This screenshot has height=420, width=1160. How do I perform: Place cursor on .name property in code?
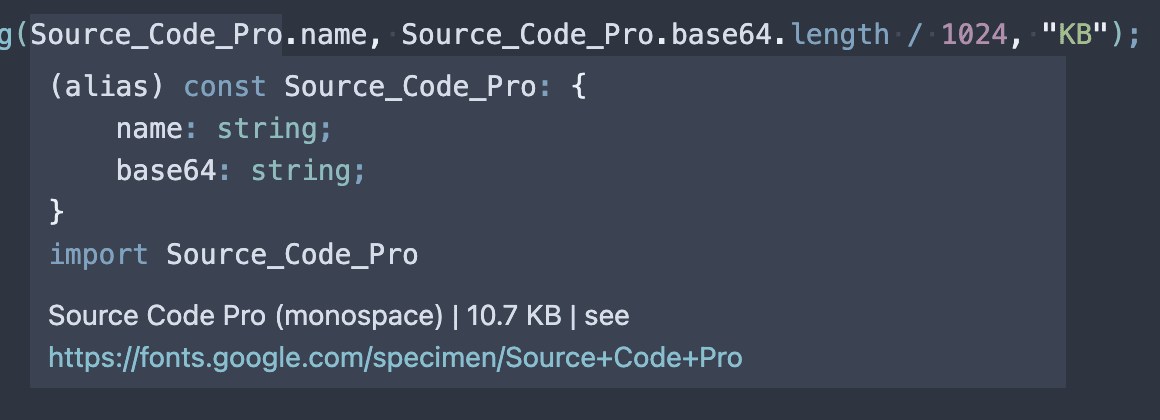point(325,34)
